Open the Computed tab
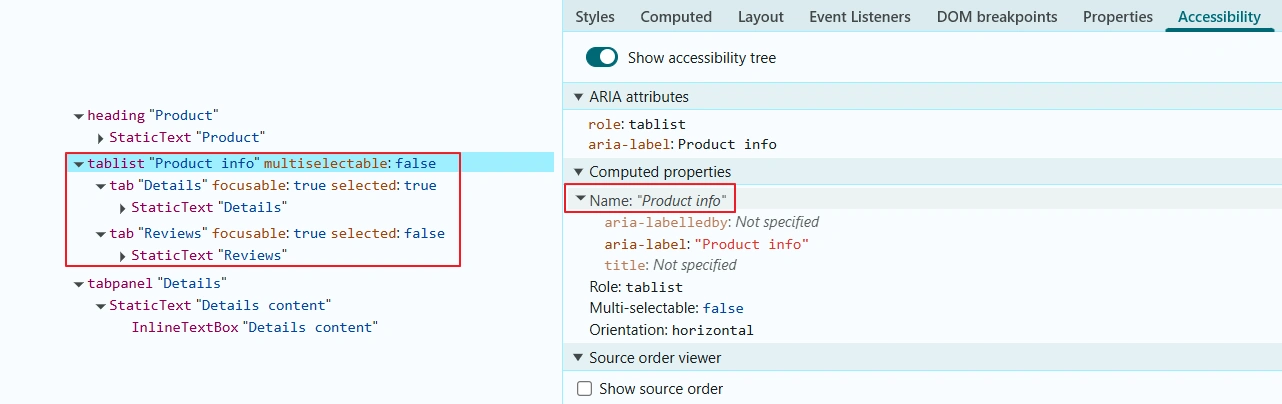Screen dimensions: 1282x404 pyautogui.click(x=676, y=17)
